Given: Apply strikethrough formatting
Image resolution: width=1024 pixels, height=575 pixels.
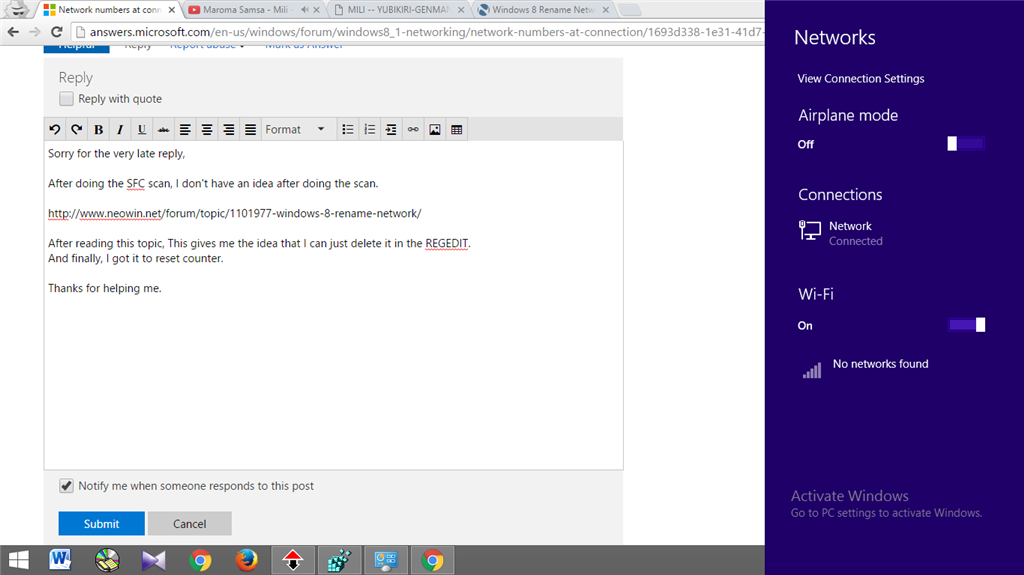Looking at the screenshot, I should point(163,129).
